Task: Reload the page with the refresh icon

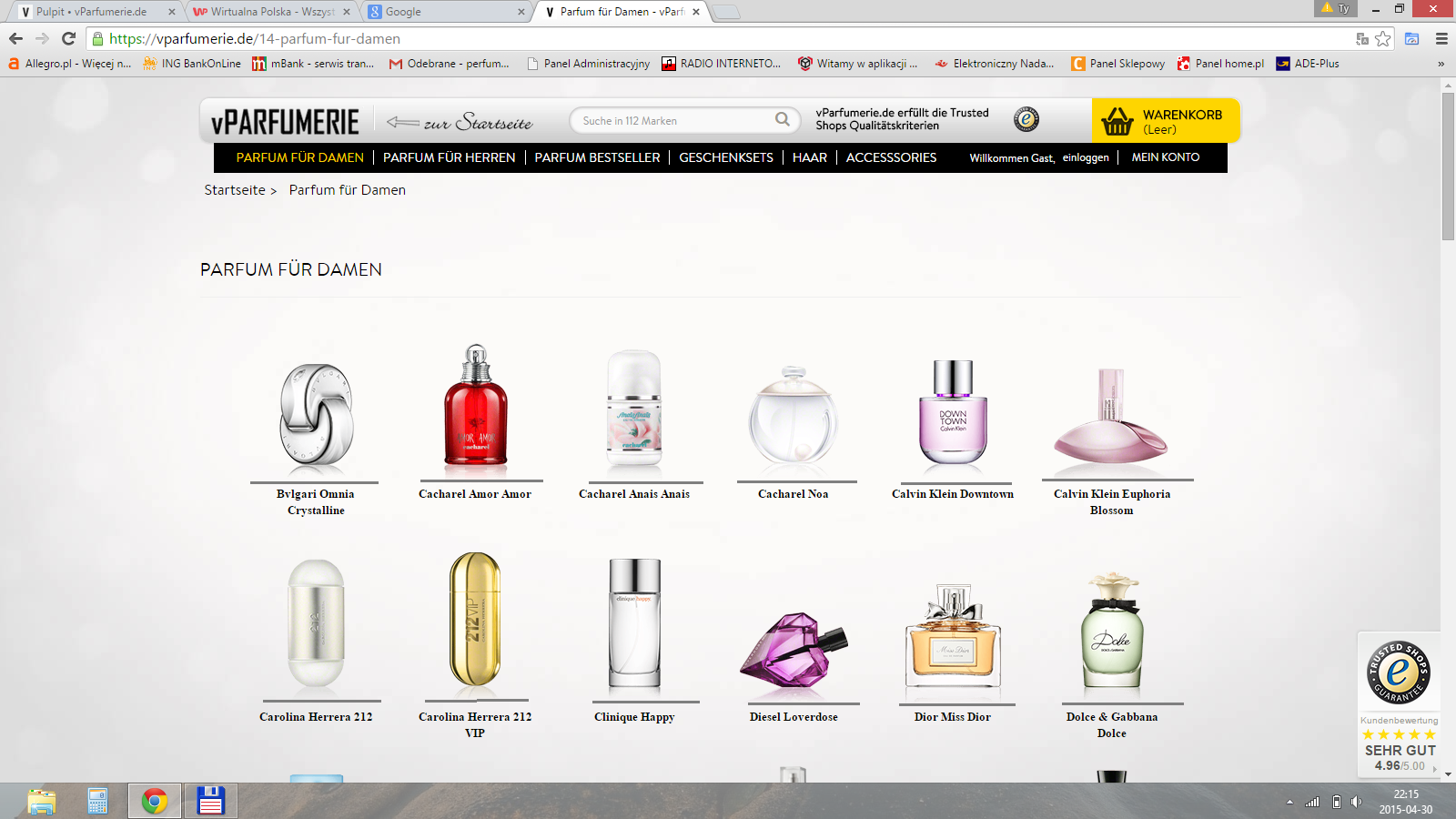Action: point(68,38)
